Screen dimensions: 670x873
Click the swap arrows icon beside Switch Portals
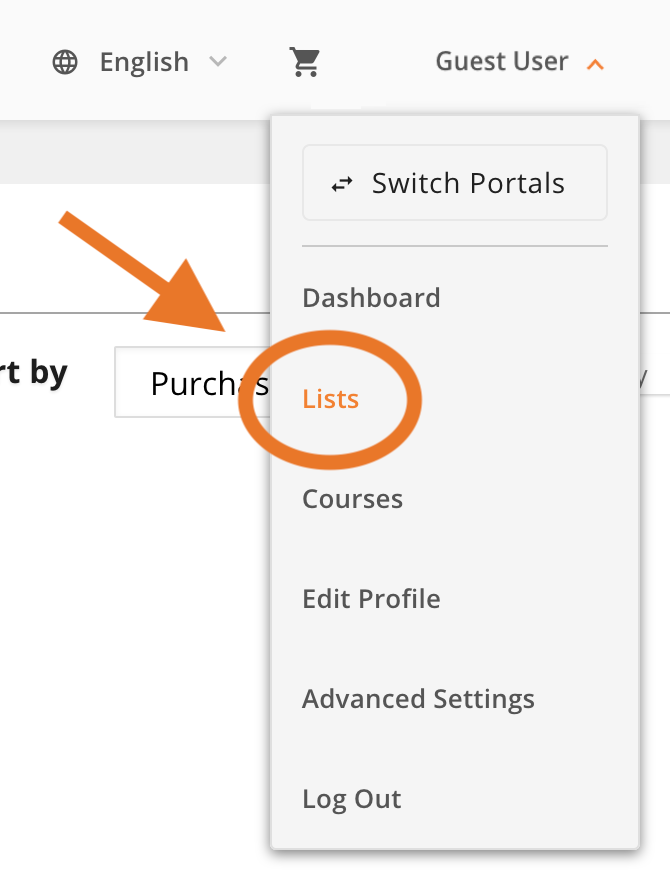[342, 184]
